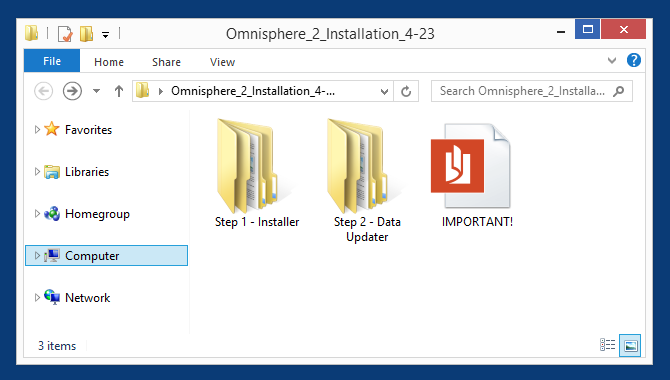Screen dimensions: 670x380
Task: Expand the Computer tree node
Action: (37, 256)
